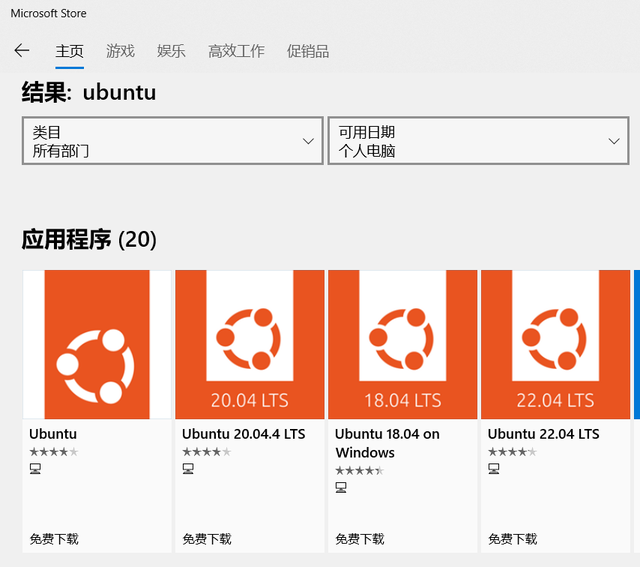This screenshot has width=640, height=567.
Task: Open the 主页 tab
Action: [69, 51]
